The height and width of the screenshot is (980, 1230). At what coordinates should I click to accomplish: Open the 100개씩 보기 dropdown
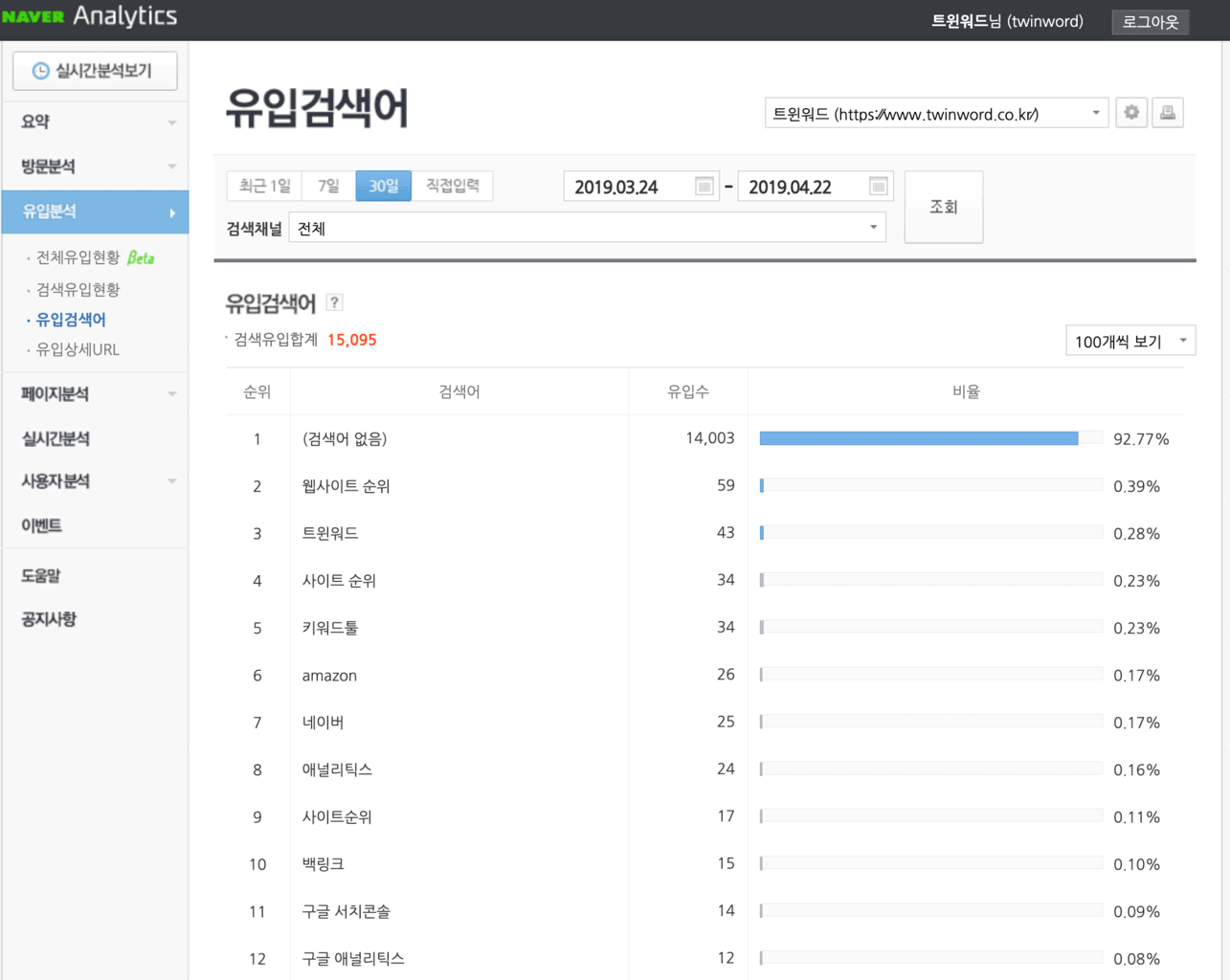click(x=1130, y=341)
